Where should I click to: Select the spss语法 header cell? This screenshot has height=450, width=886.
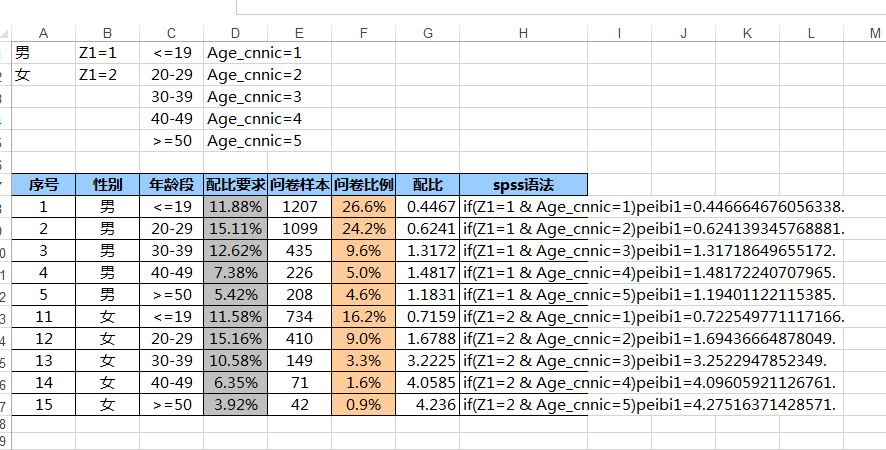click(523, 185)
